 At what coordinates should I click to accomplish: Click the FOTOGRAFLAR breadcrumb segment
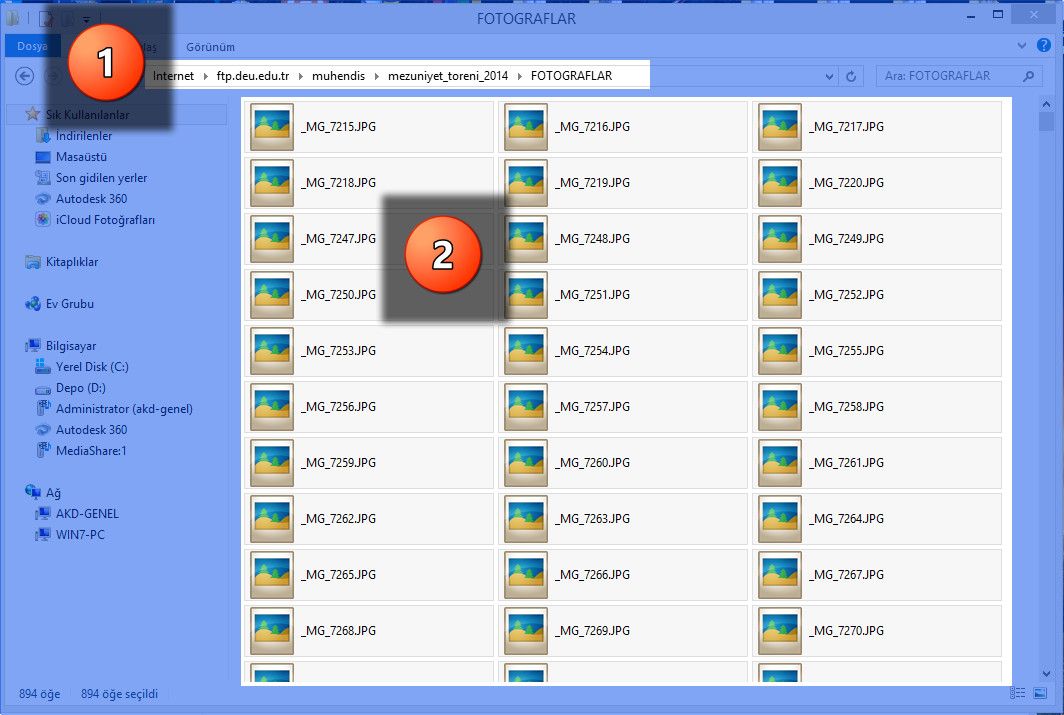[571, 76]
